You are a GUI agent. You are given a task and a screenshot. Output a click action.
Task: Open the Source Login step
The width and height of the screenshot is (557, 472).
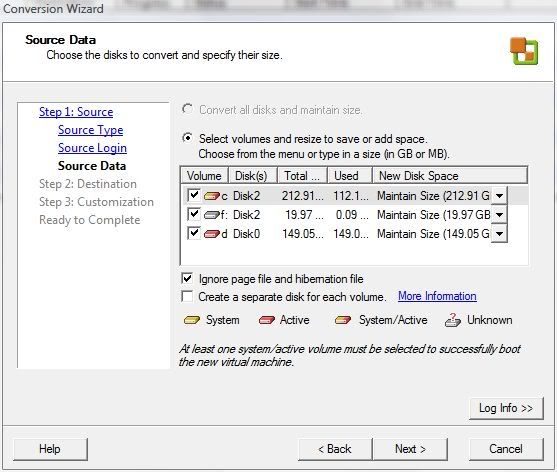(92, 148)
